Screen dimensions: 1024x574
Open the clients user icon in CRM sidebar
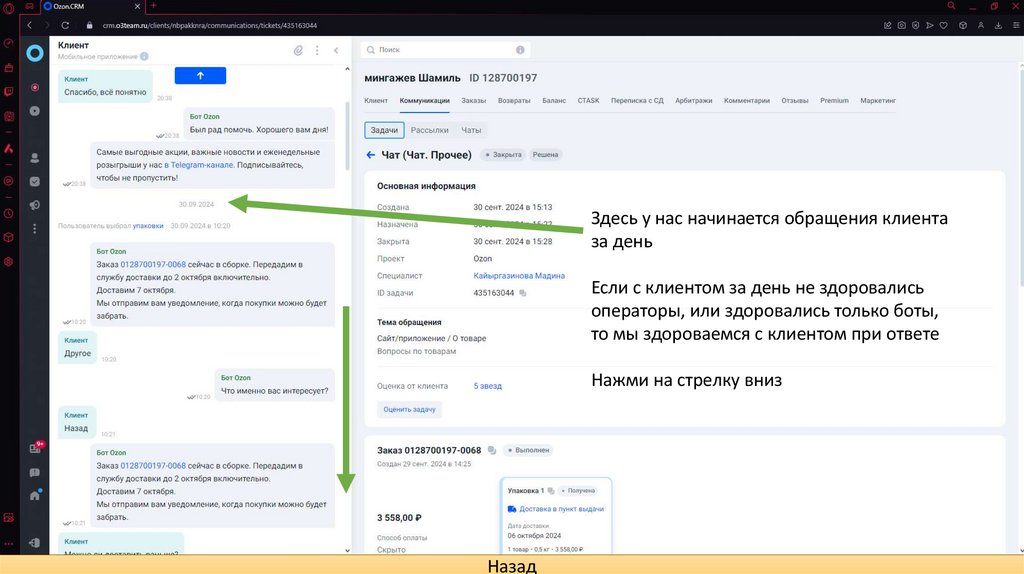35,157
